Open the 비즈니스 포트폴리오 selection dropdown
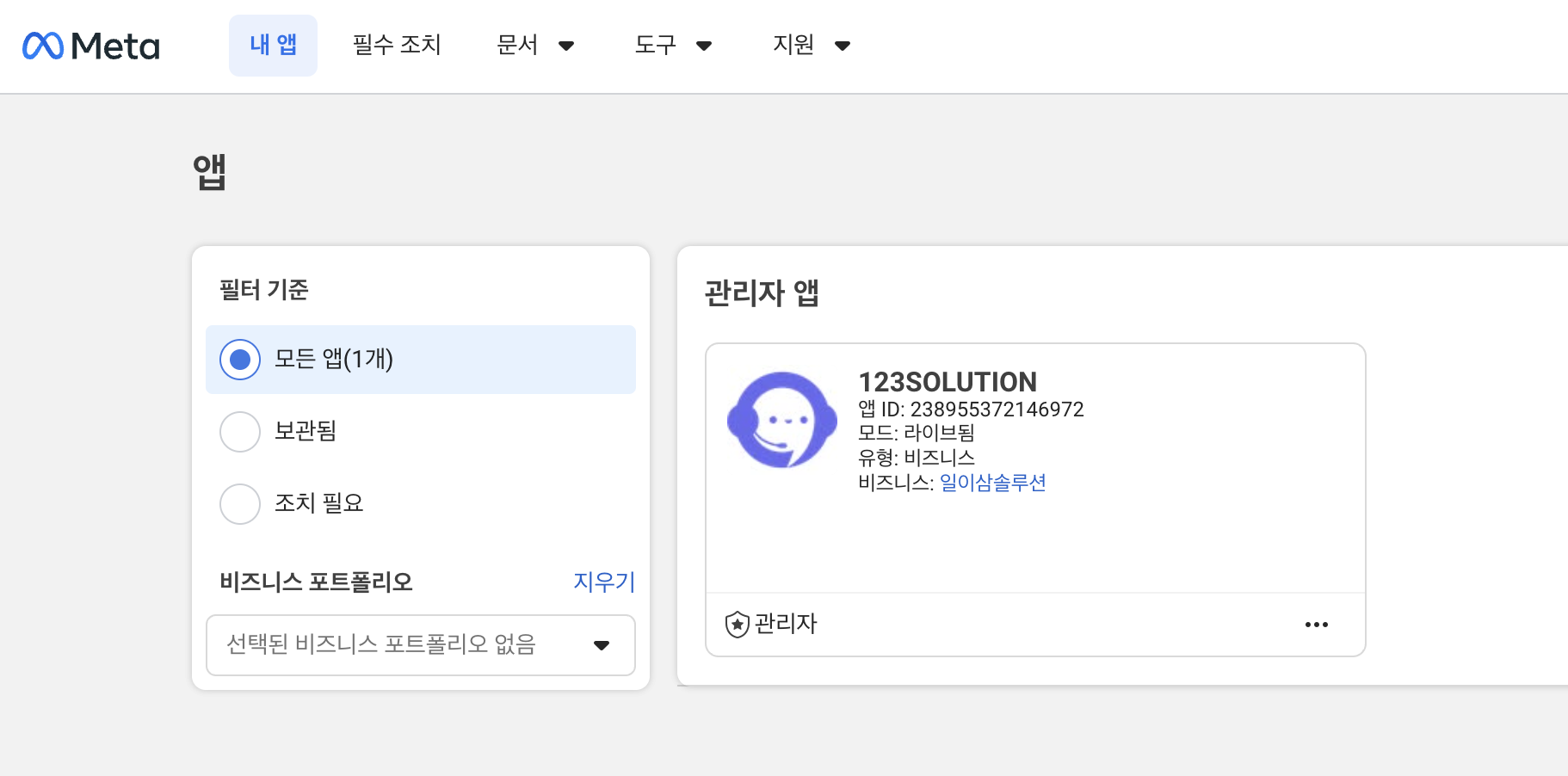 tap(420, 645)
